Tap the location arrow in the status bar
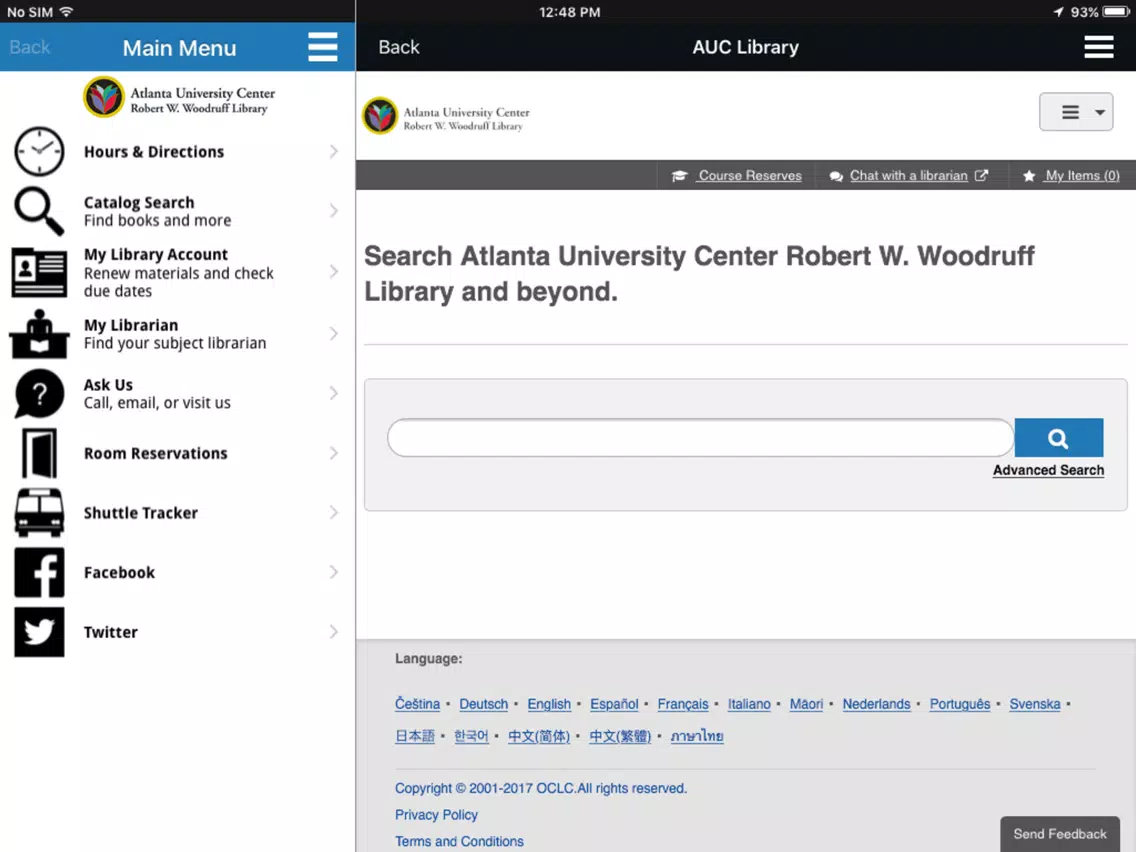Image resolution: width=1136 pixels, height=852 pixels. pos(1058,12)
